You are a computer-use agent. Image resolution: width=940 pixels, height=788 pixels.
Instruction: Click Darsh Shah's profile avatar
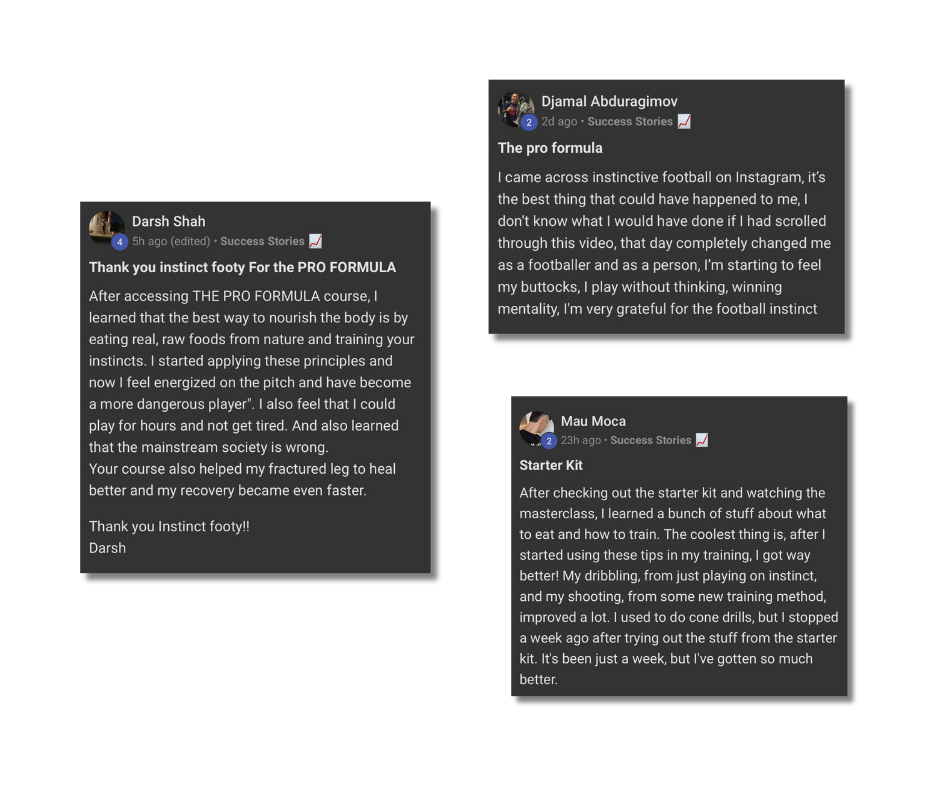pyautogui.click(x=105, y=225)
